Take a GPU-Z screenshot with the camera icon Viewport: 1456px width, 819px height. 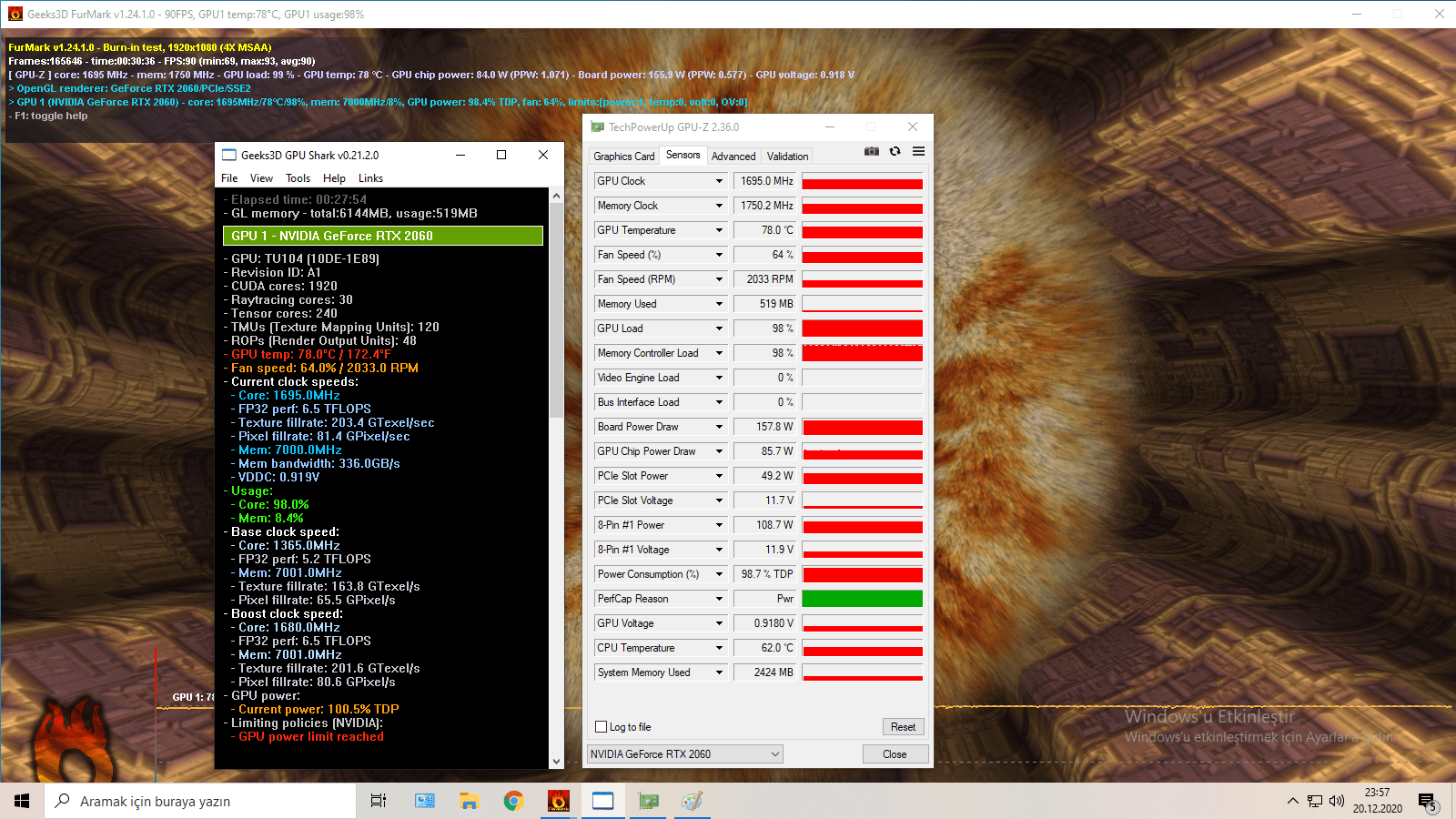pos(871,151)
